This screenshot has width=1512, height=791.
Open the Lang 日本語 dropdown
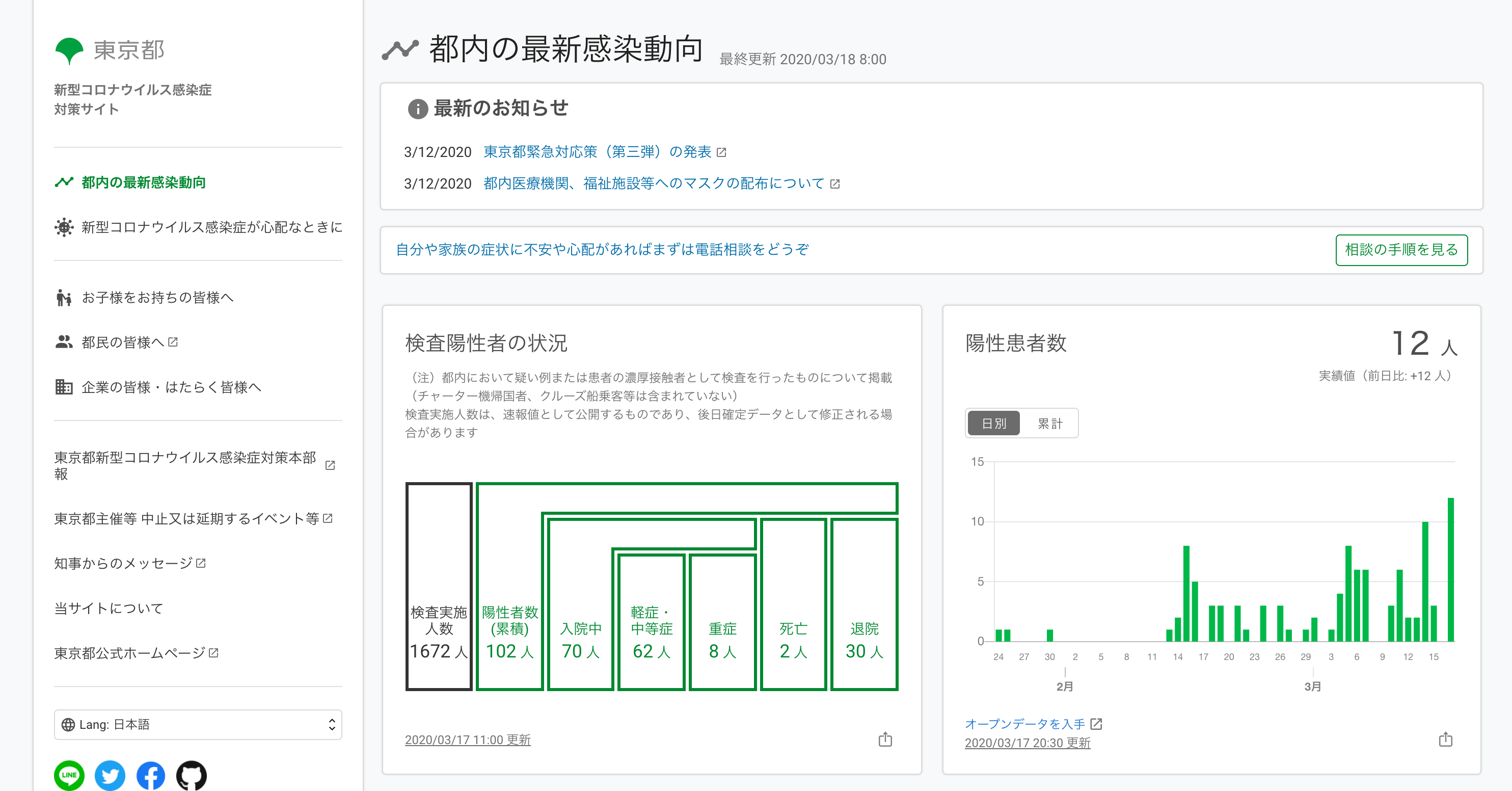[198, 724]
